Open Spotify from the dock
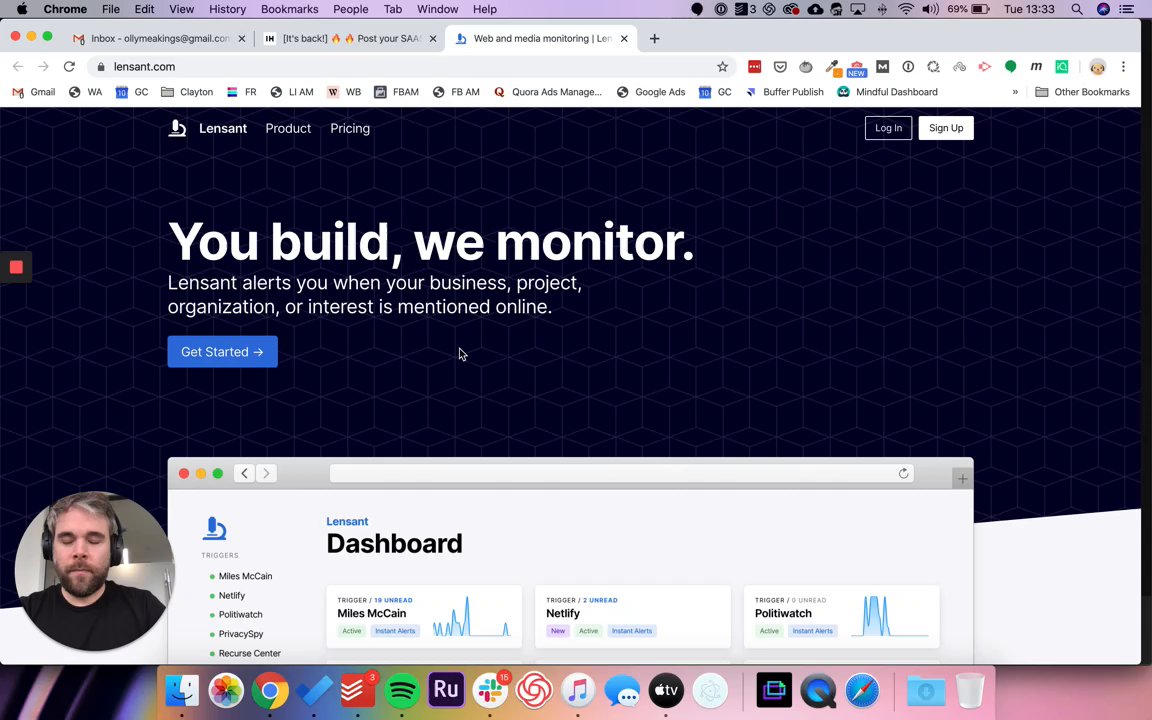 pos(402,690)
